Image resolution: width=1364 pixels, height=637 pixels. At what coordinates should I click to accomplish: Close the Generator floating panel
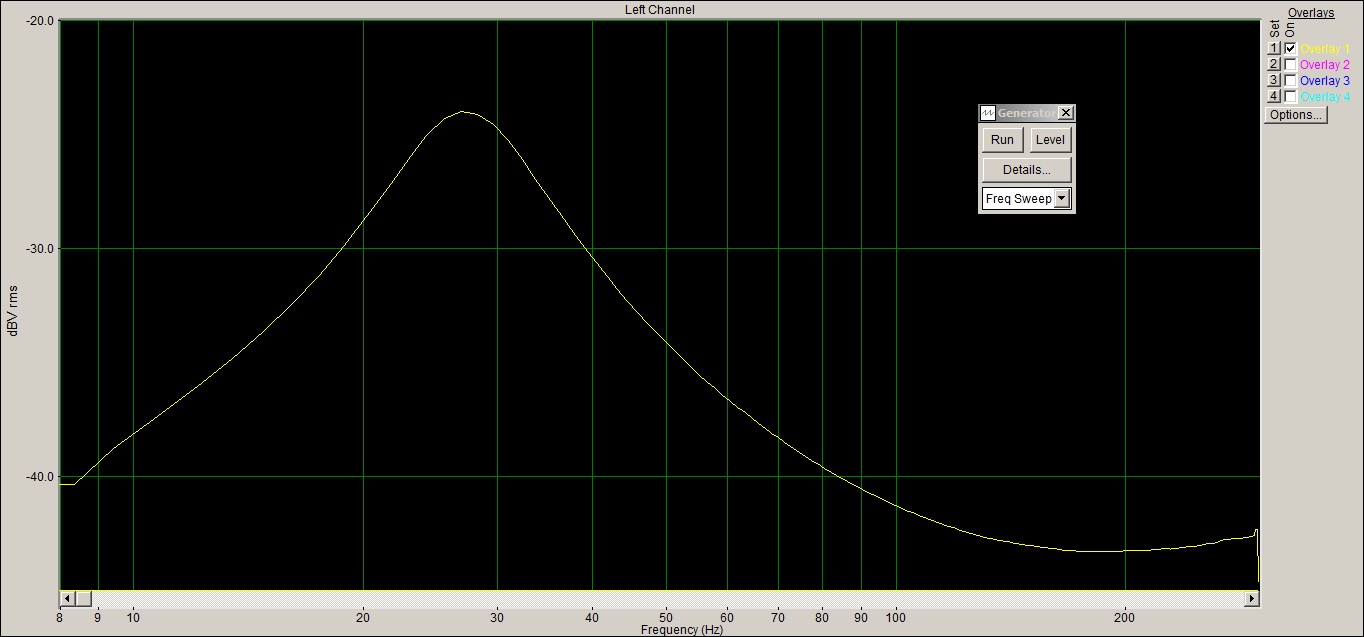coord(1065,113)
